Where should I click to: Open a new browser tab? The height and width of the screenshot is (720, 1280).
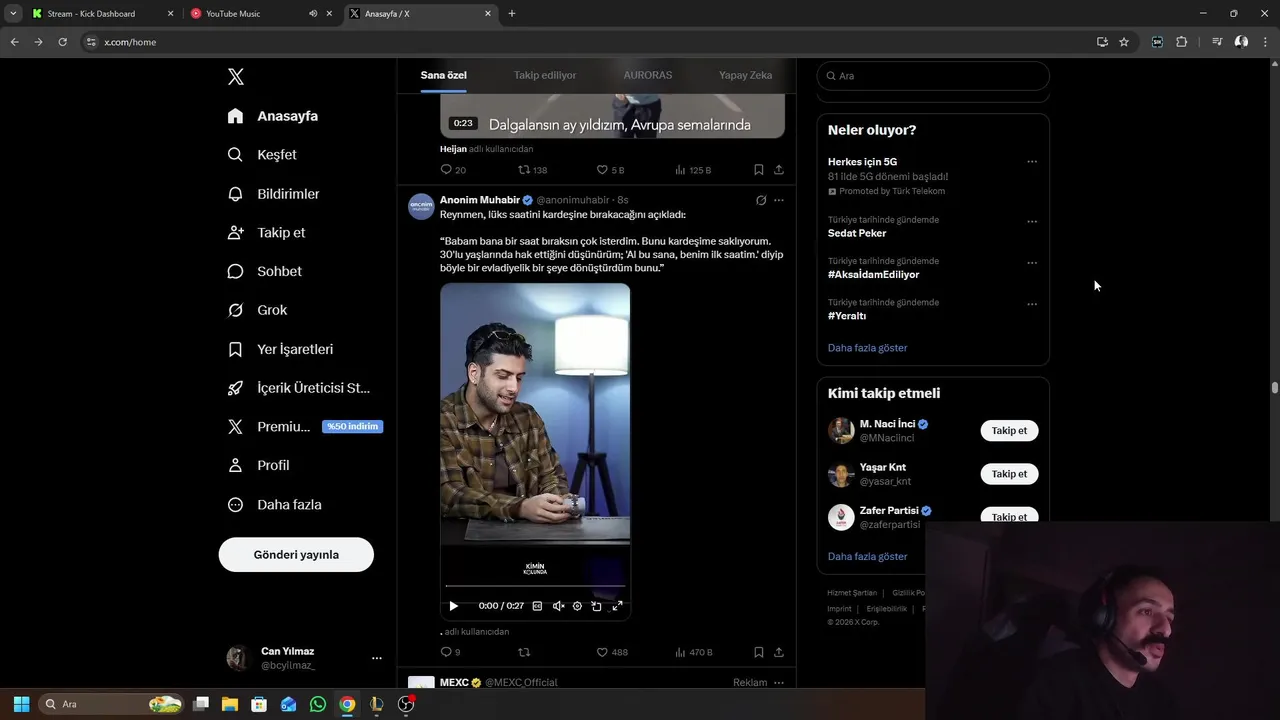512,14
